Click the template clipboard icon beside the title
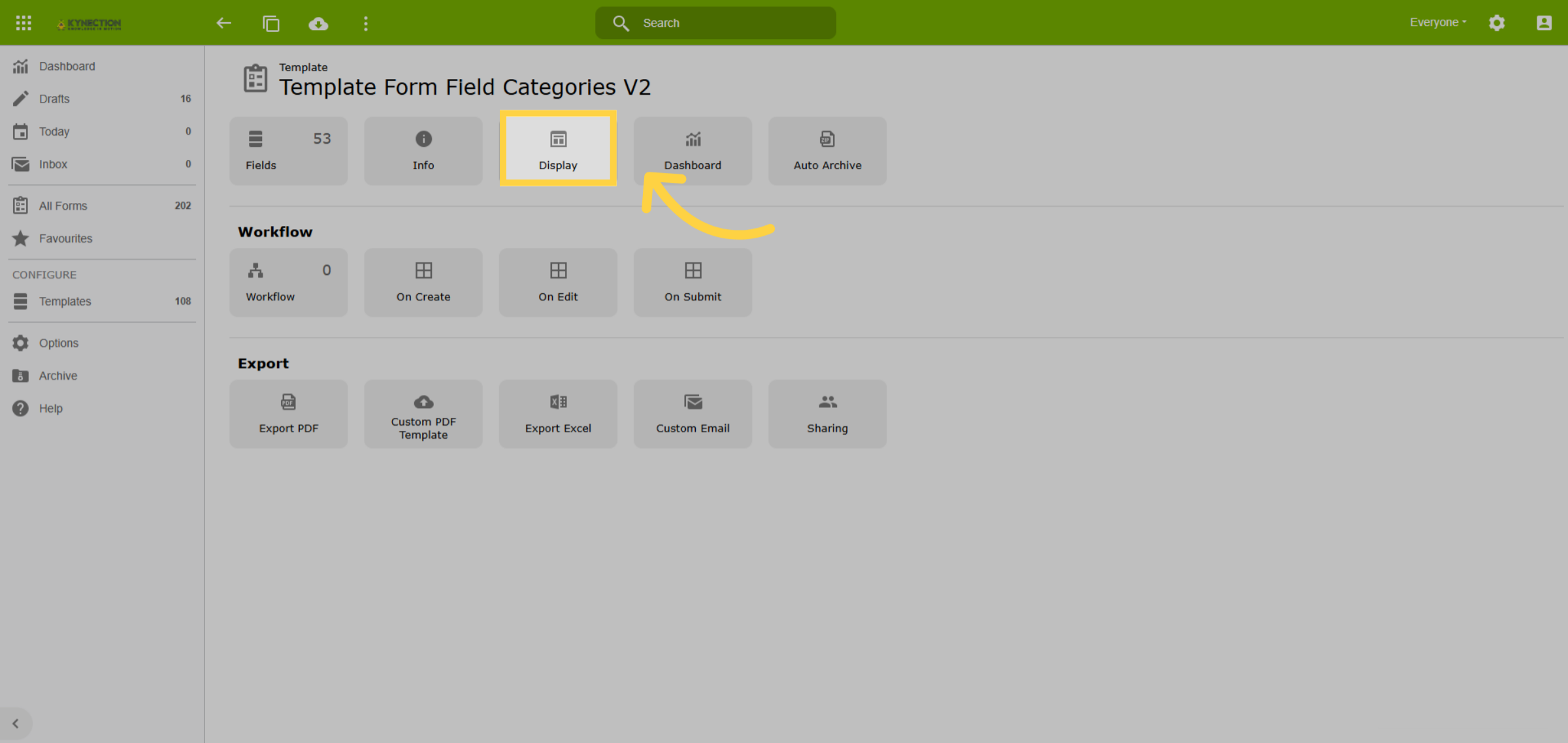The image size is (1568, 743). 255,78
